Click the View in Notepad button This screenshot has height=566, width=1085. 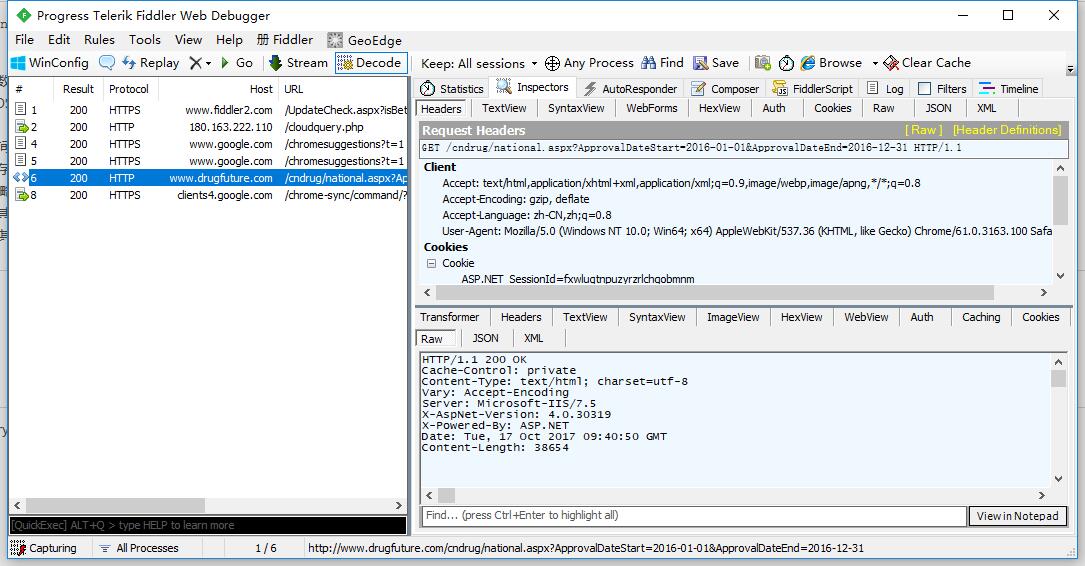coord(1017,516)
